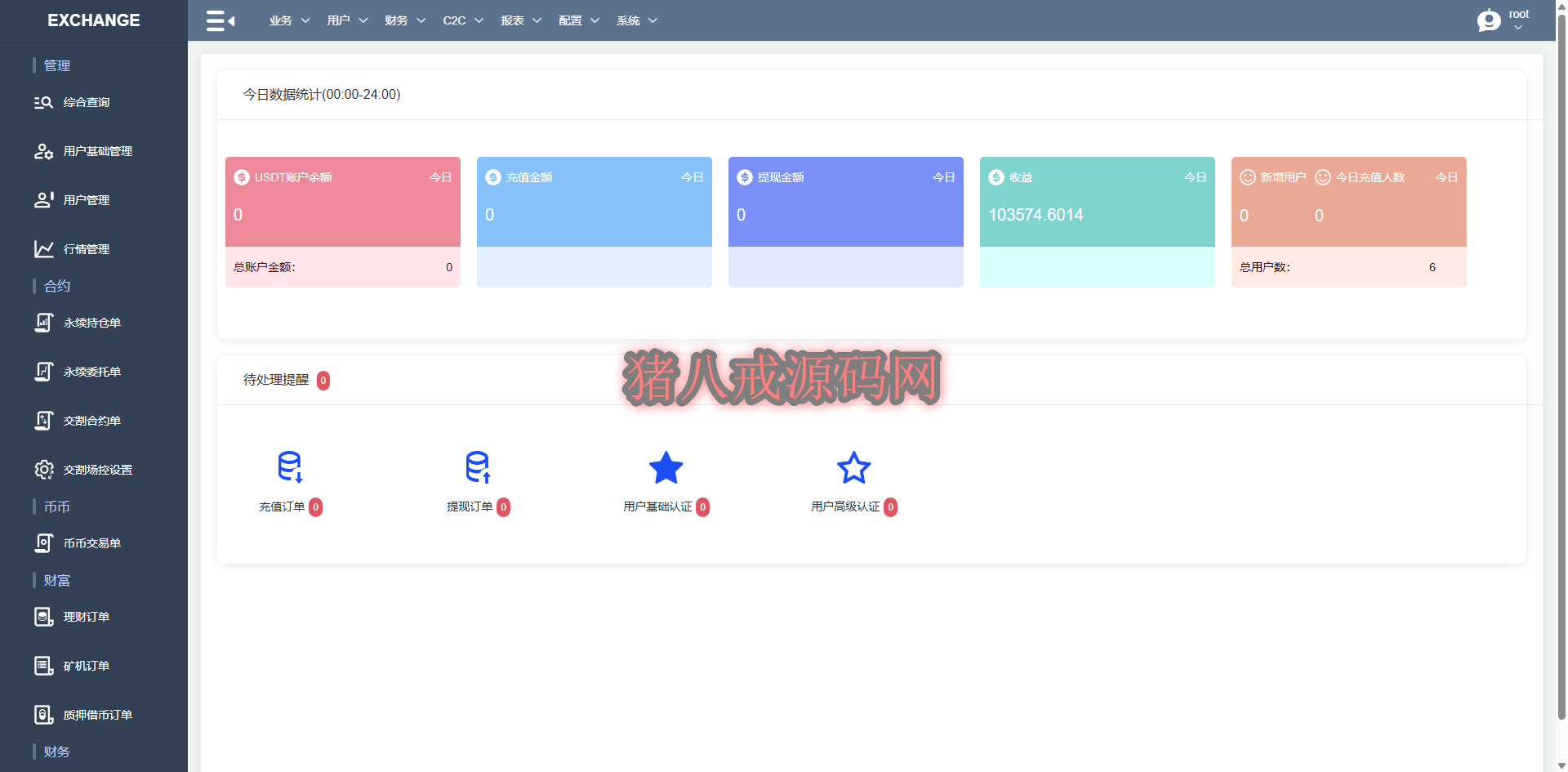Open 充值订单 pending reminder
The image size is (1568, 772).
point(291,484)
